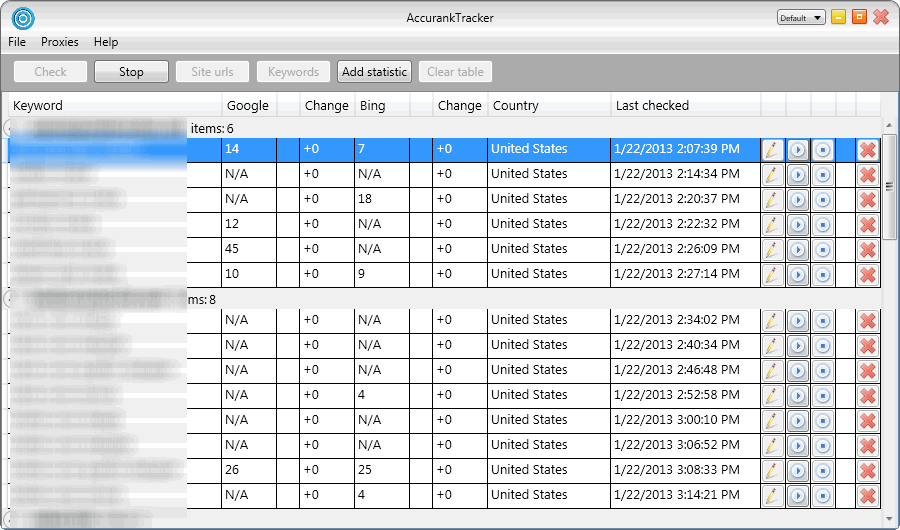Stop check for row checked 2:20:37 PM
This screenshot has height=530, width=900.
(x=823, y=200)
